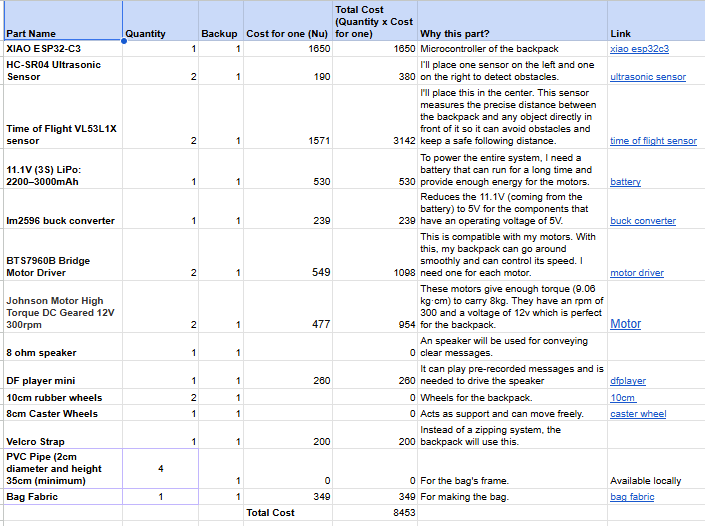Select the Bag Fabric cell
Viewport: 705px width, 526px height.
[63, 496]
